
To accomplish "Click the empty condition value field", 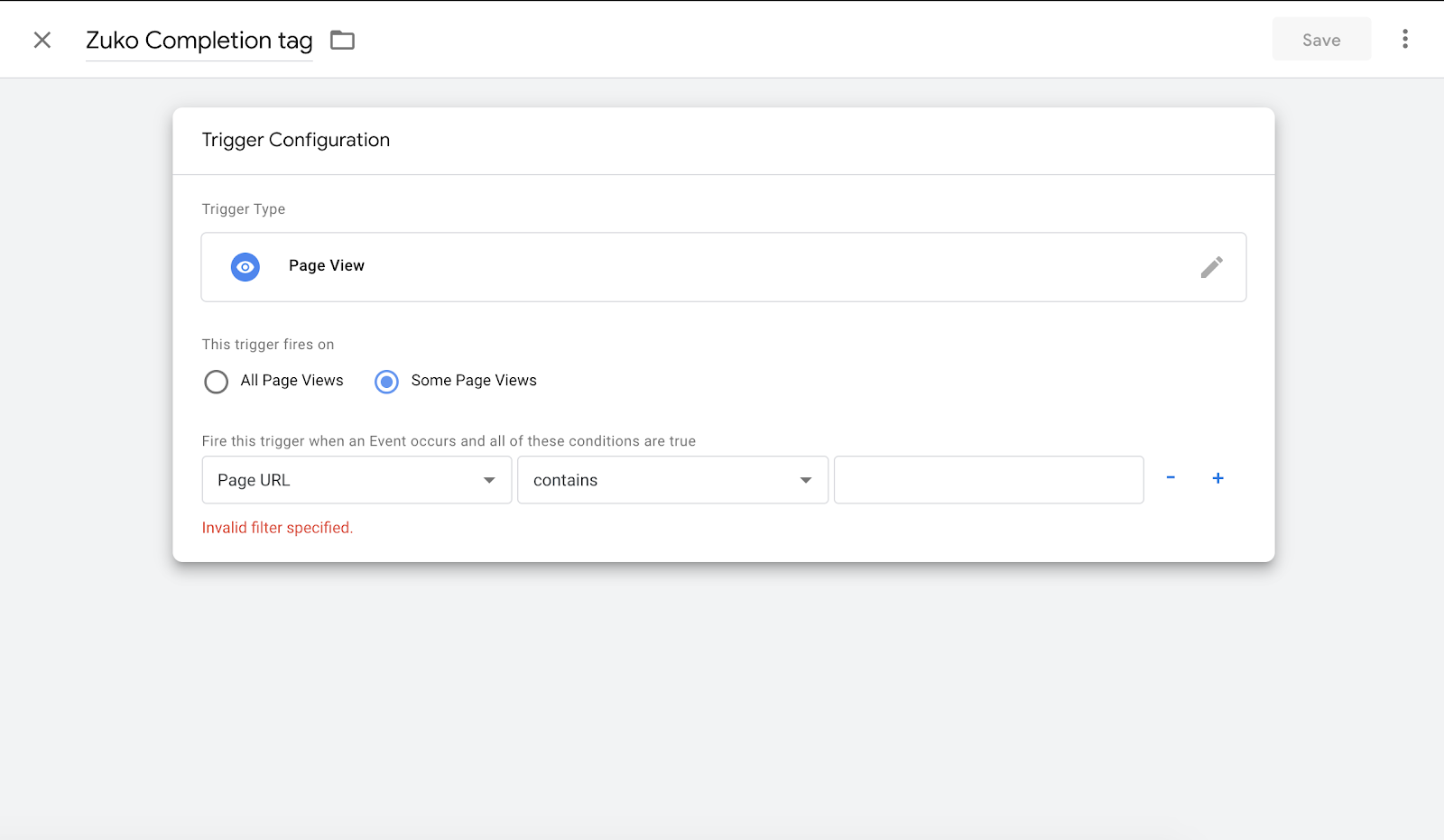I will click(988, 480).
